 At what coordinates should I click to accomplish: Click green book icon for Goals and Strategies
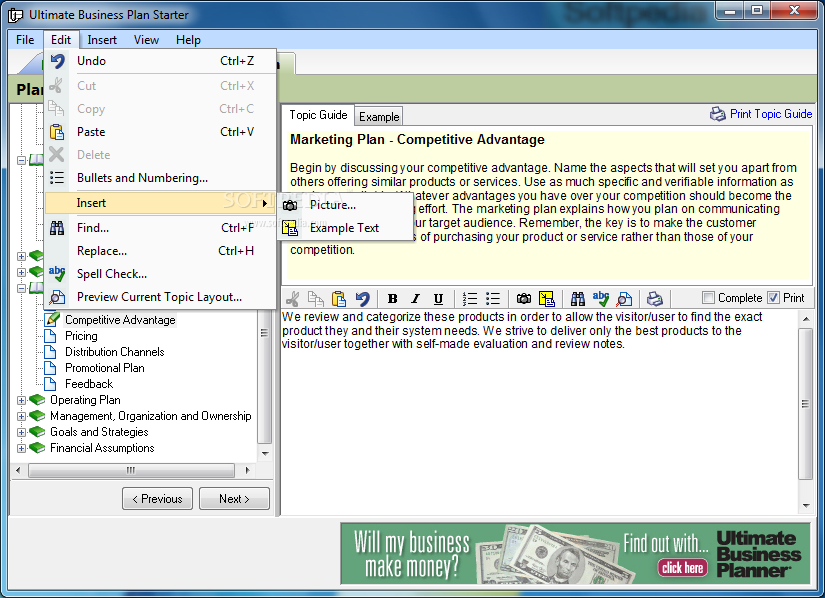37,432
